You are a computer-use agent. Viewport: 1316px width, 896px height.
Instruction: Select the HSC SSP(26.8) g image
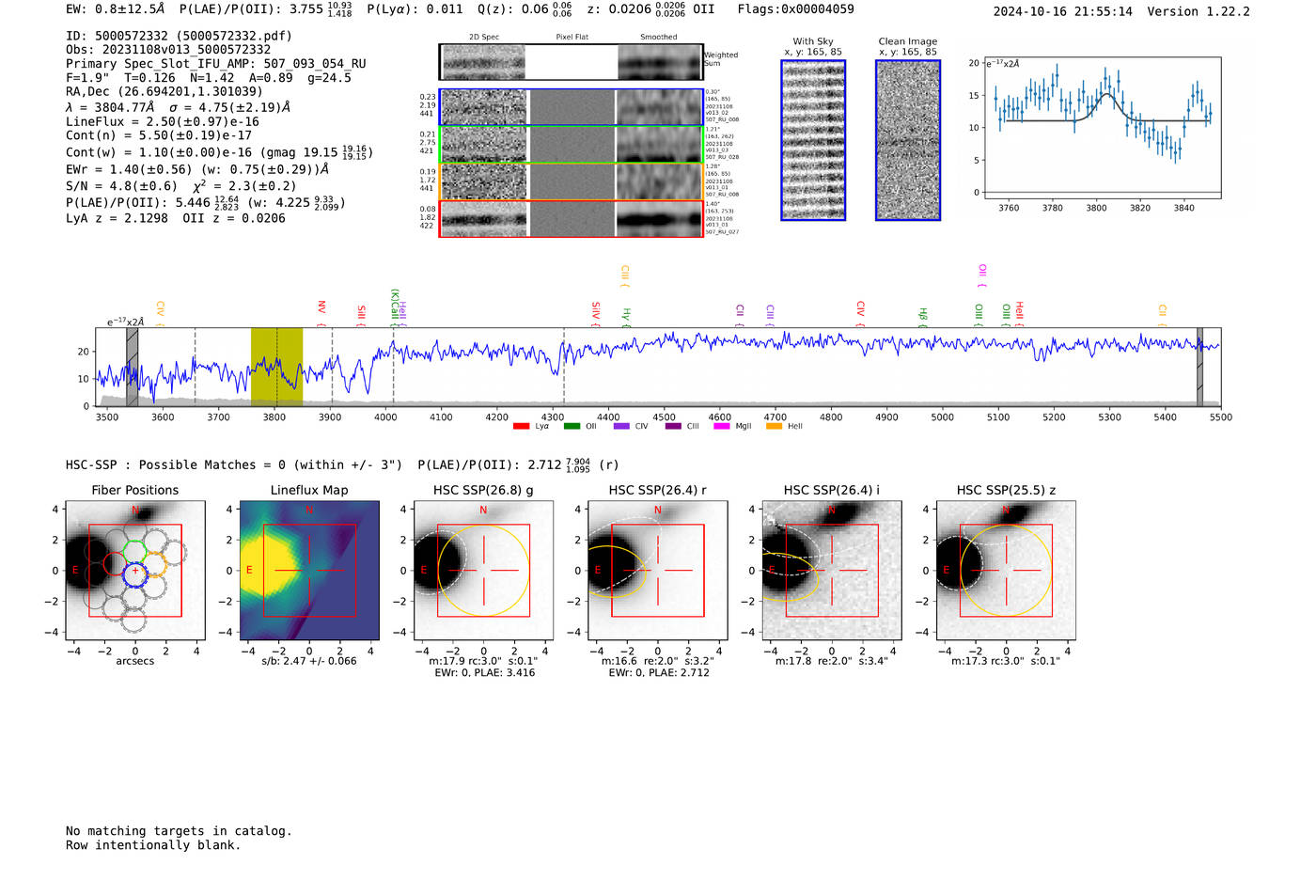[x=483, y=571]
